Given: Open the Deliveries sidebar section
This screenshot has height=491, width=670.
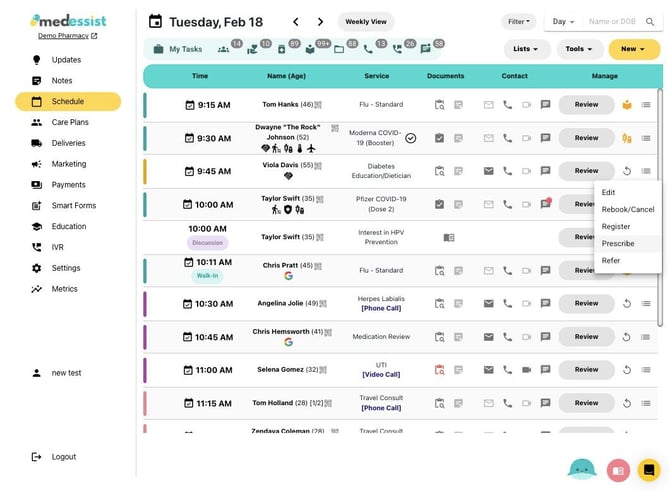Looking at the screenshot, I should tap(68, 143).
